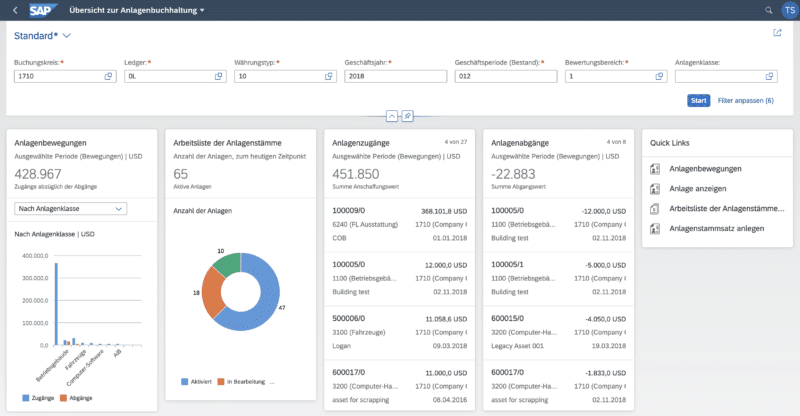Click the share icon near Standard variant
800x416 pixels.
point(777,33)
